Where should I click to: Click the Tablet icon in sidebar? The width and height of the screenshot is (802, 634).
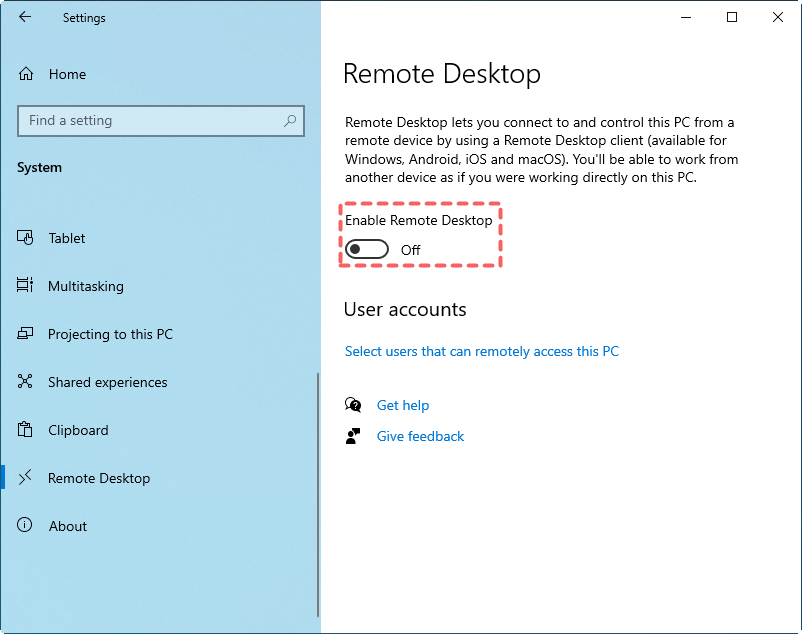26,238
